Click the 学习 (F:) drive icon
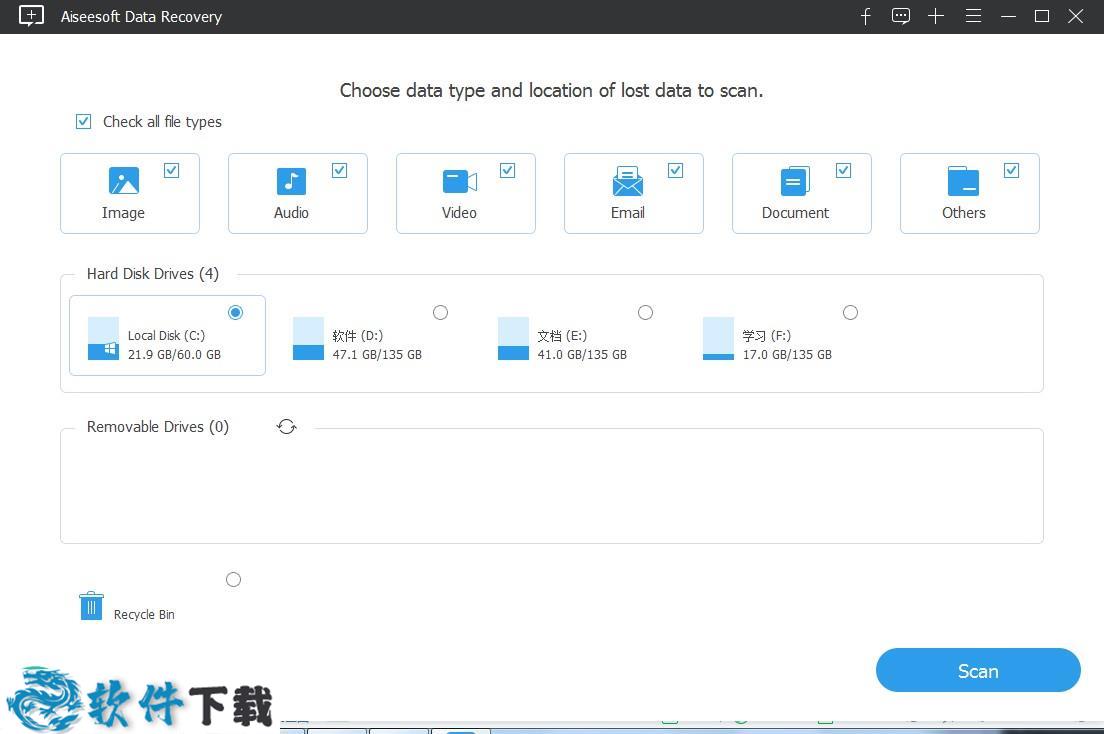Screen dimensions: 1104x734 718,338
